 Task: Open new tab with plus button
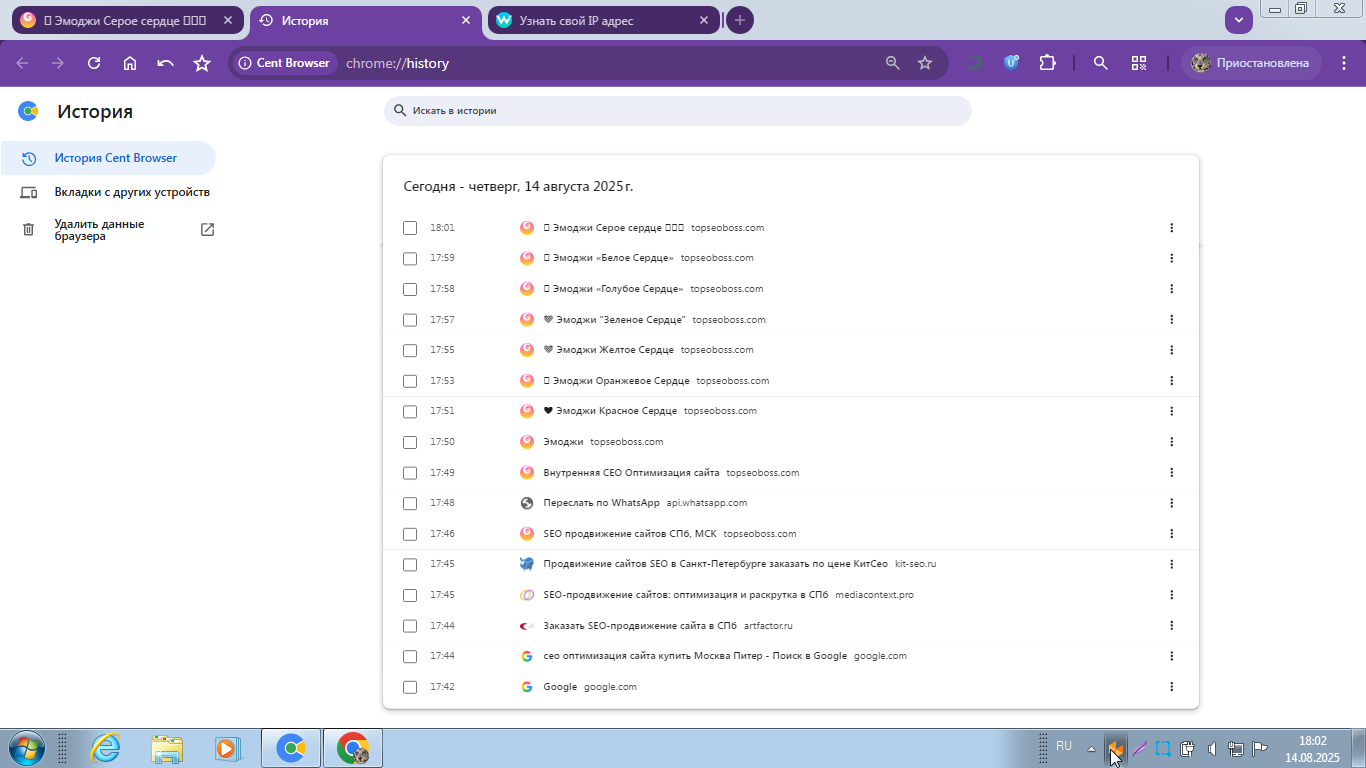click(x=740, y=20)
